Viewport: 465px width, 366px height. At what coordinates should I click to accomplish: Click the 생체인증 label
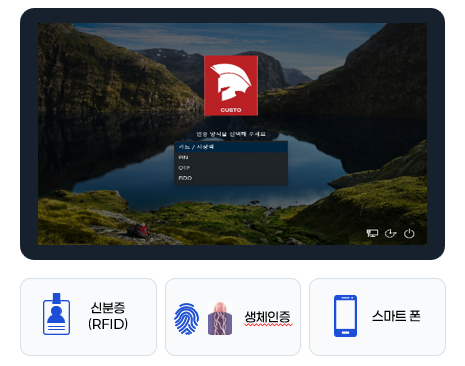[x=268, y=317]
